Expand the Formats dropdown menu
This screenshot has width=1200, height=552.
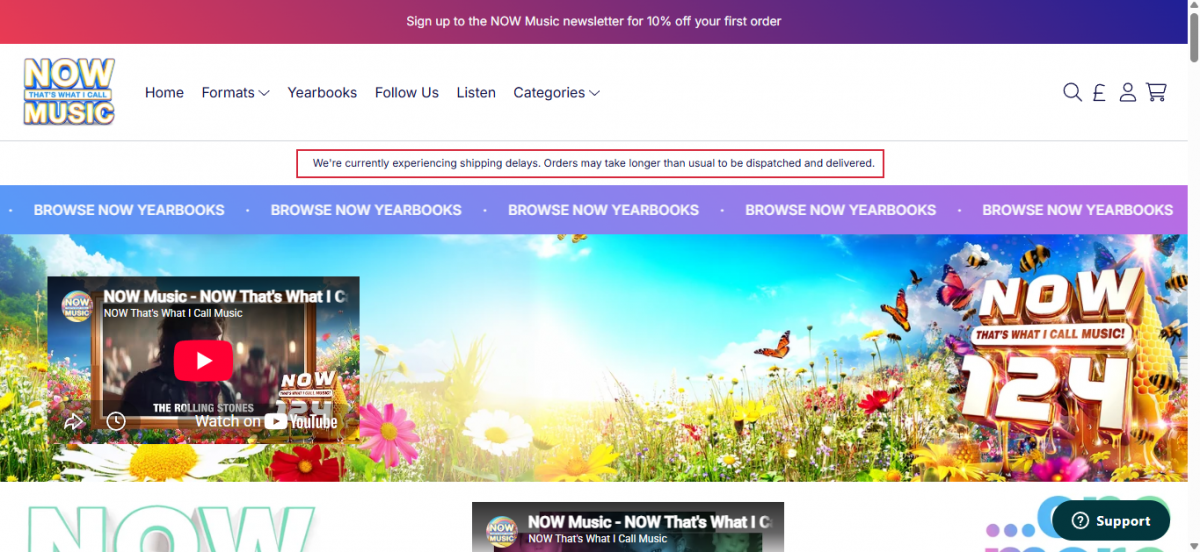(x=235, y=92)
